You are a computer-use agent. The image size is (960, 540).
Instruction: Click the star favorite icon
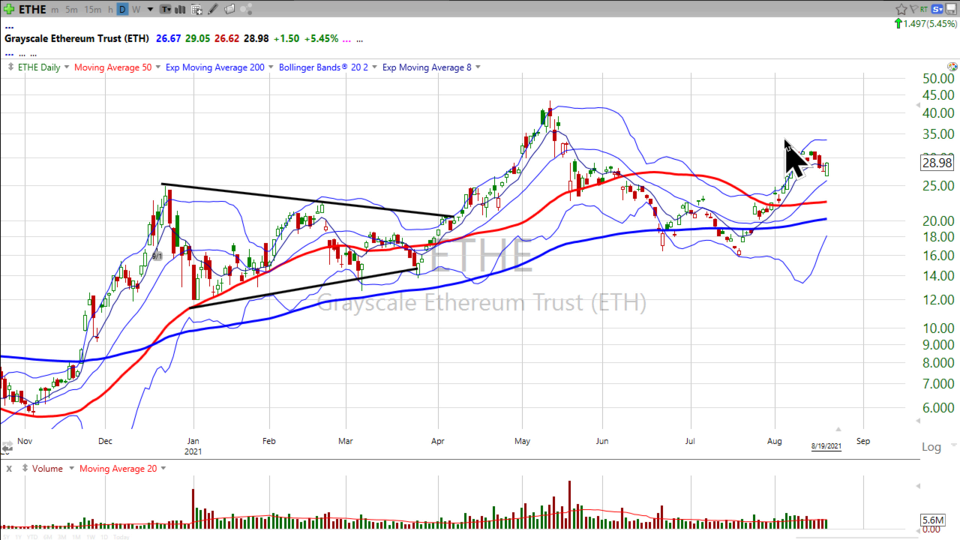click(x=901, y=9)
